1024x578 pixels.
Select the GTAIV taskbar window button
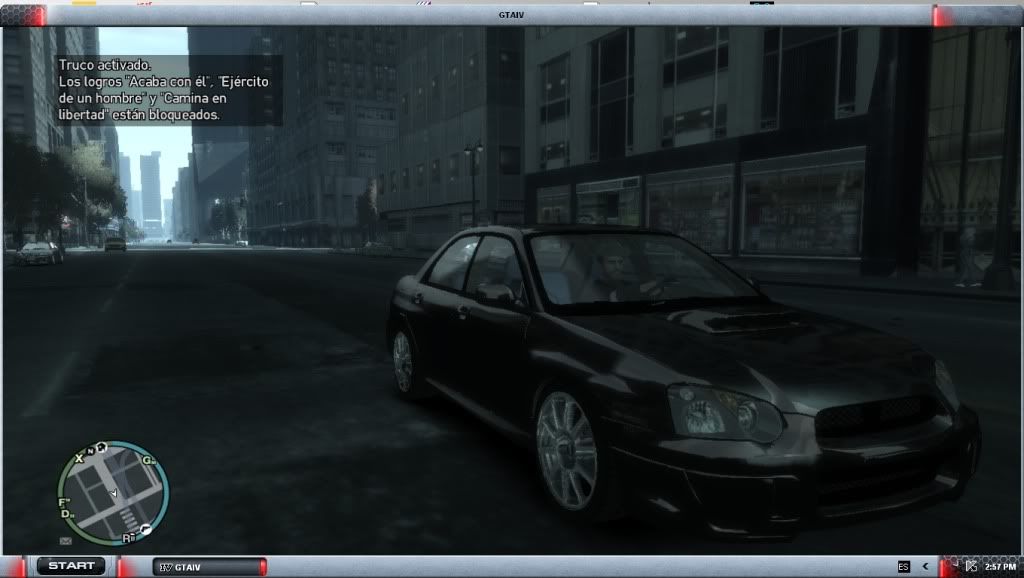tap(209, 567)
